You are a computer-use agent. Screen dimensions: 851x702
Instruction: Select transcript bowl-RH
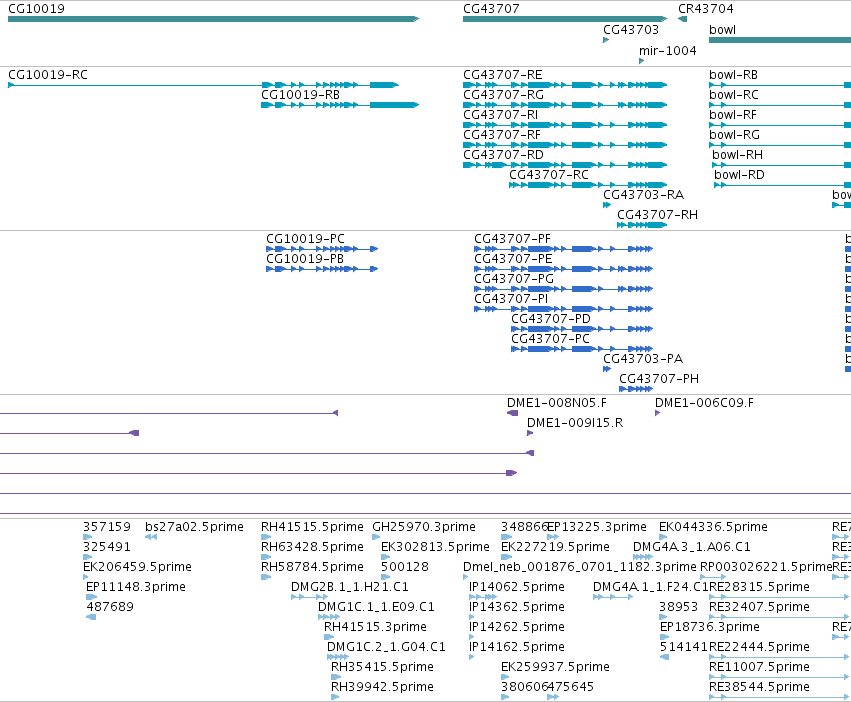tap(782, 165)
